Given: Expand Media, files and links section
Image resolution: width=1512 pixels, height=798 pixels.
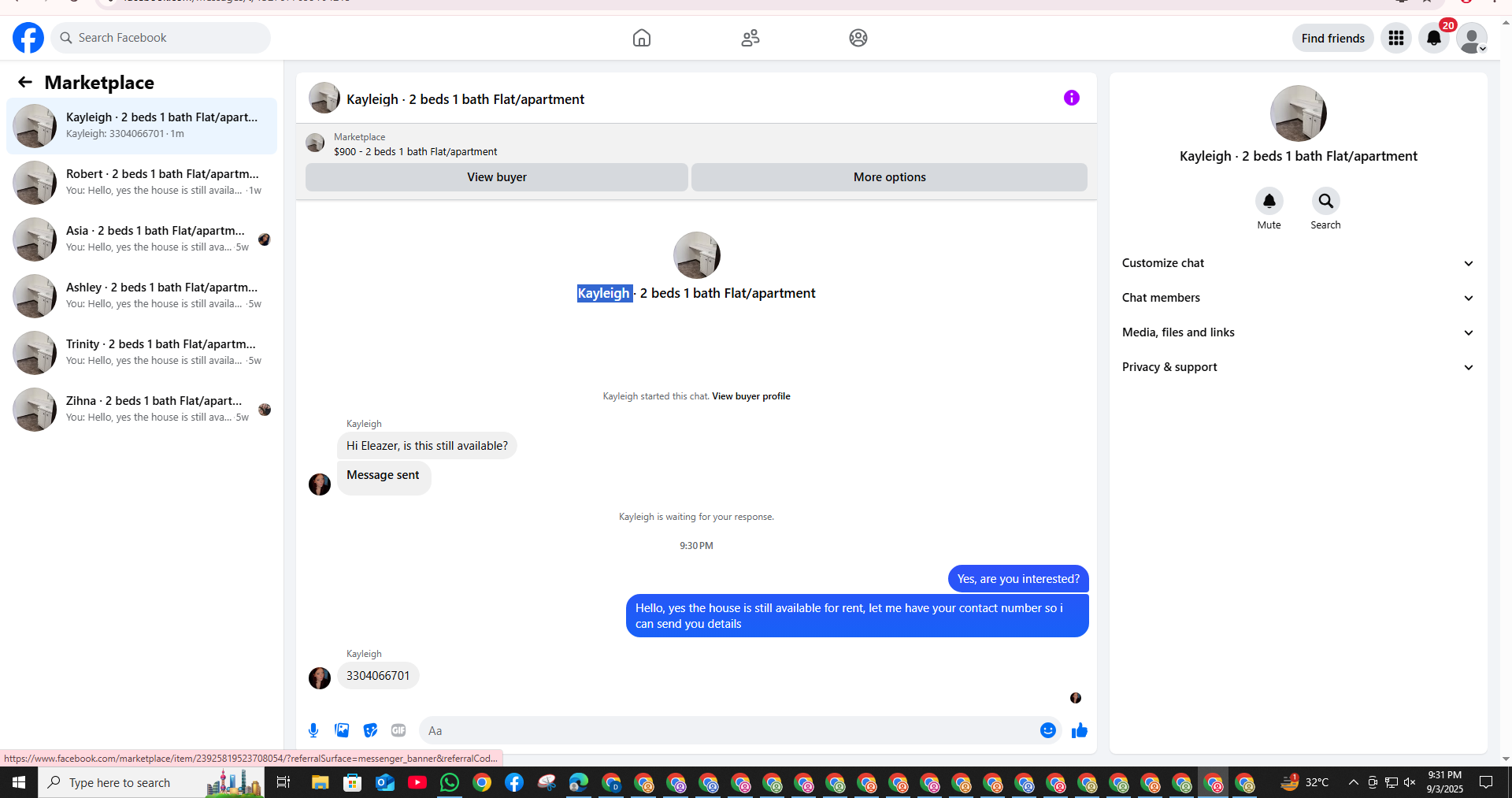Looking at the screenshot, I should (x=1298, y=332).
